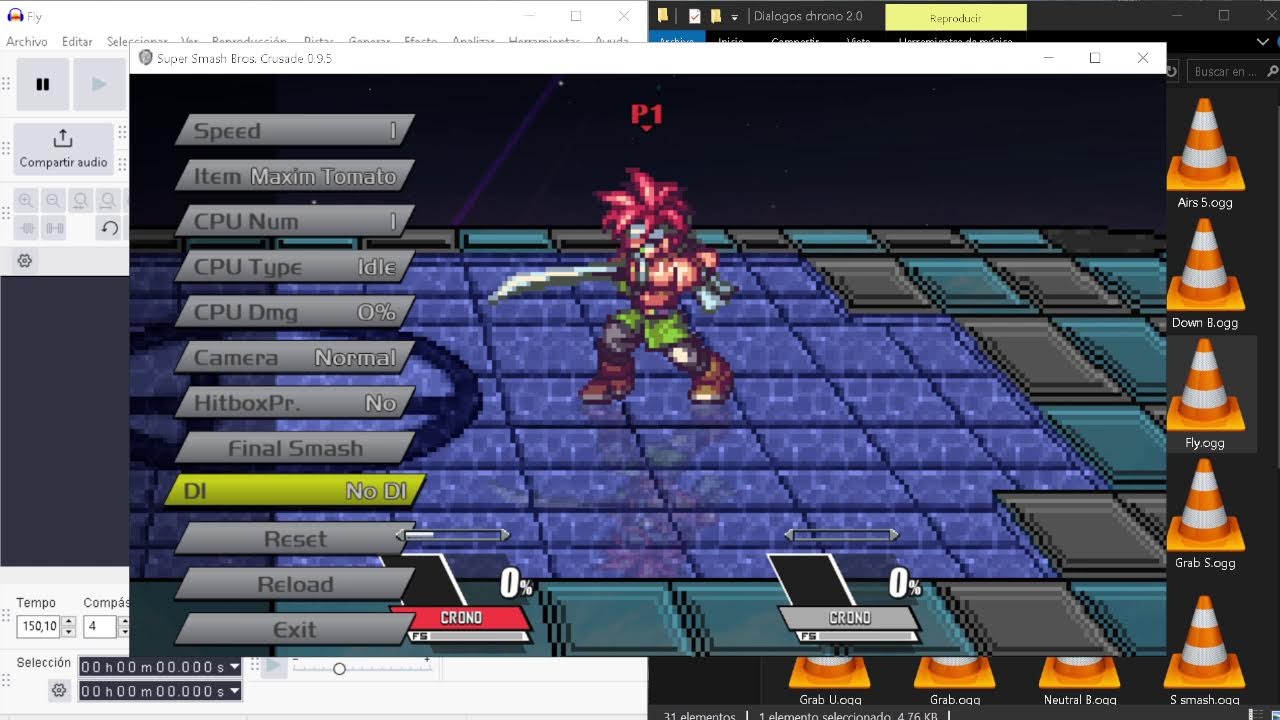Click Explorer quick-access new folder icon

[x=715, y=16]
